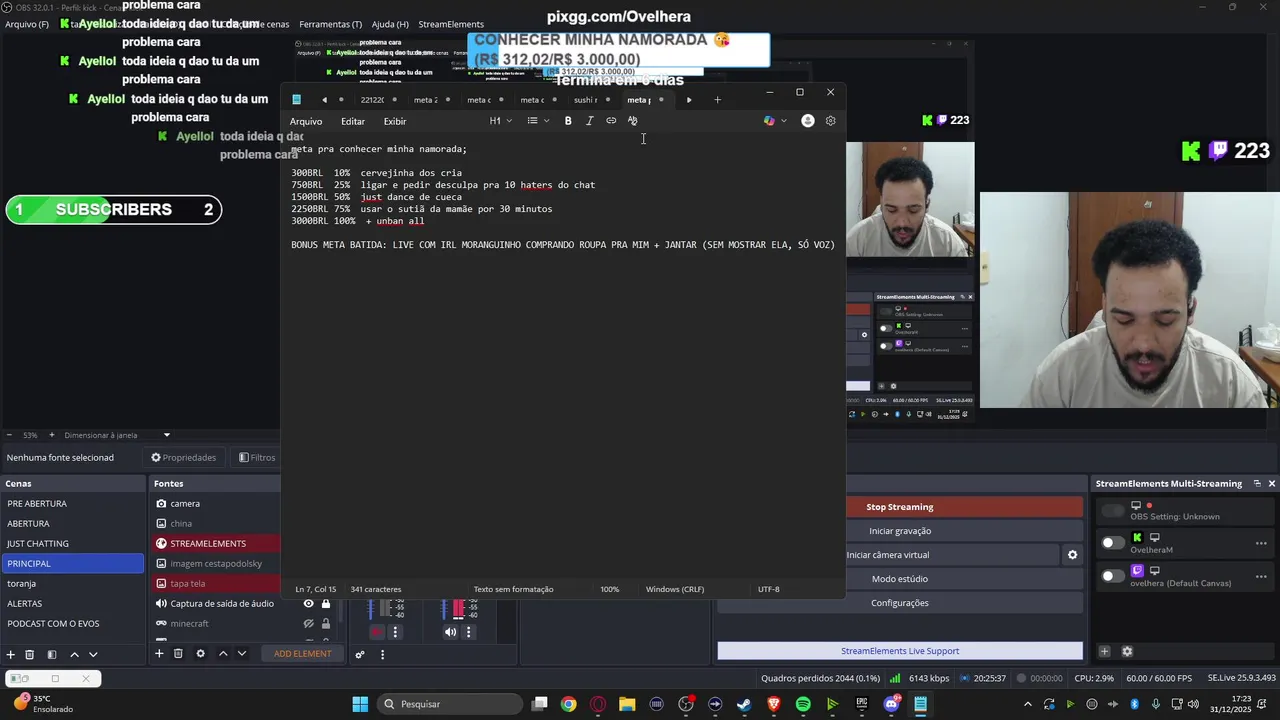Switch to 22122 Notepad tab
The height and width of the screenshot is (720, 1280).
(x=372, y=100)
